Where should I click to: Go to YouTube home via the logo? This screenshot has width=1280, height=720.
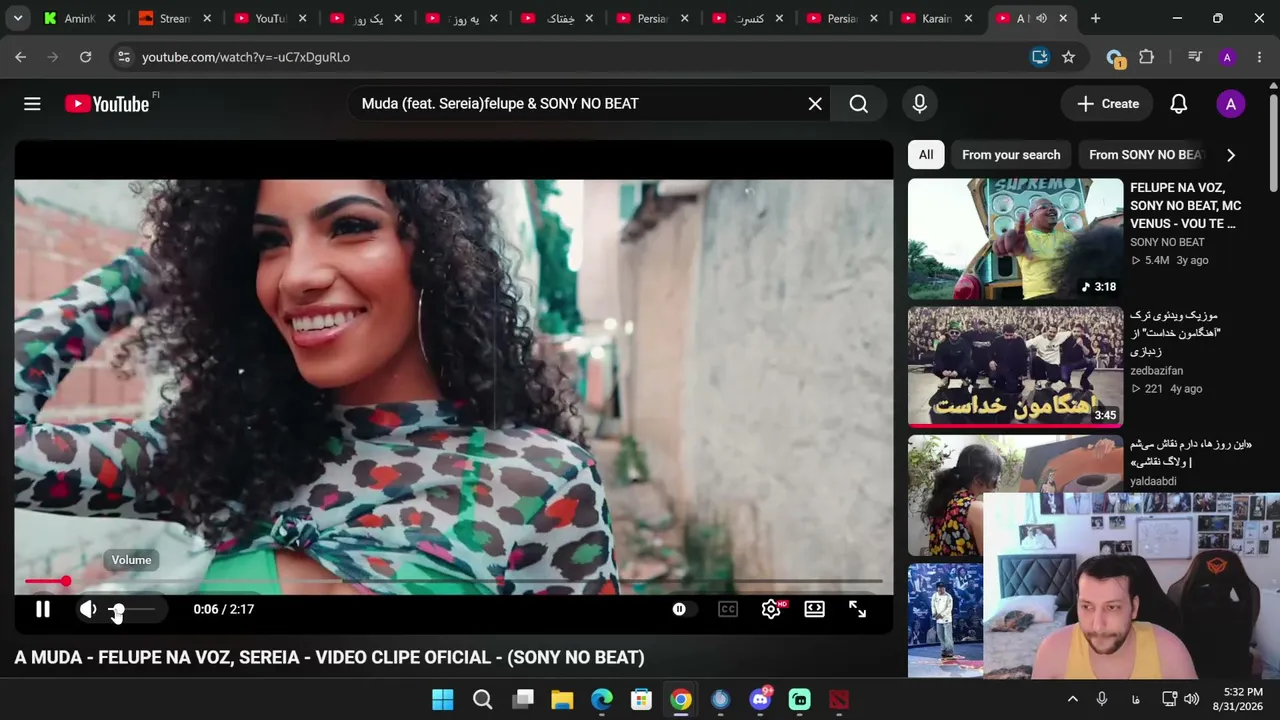107,104
